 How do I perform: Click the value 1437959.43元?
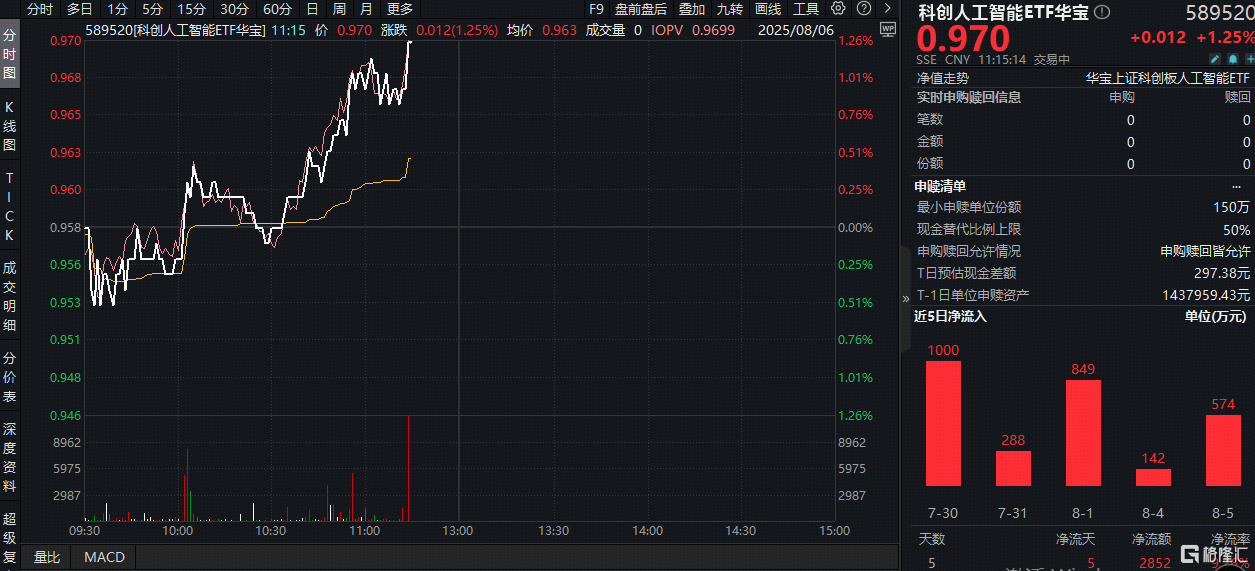pos(1207,295)
